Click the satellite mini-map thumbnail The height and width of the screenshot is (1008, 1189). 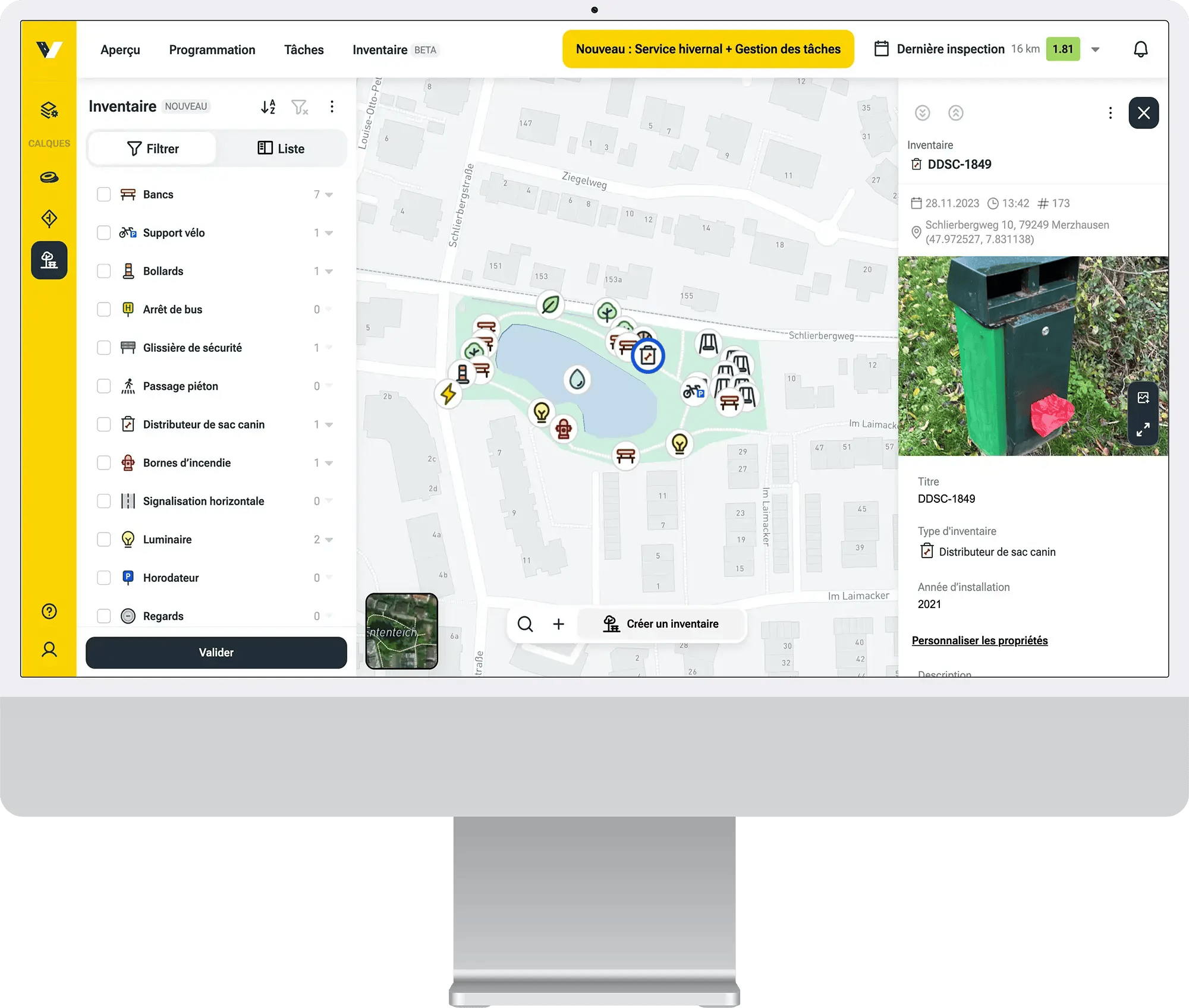tap(401, 632)
